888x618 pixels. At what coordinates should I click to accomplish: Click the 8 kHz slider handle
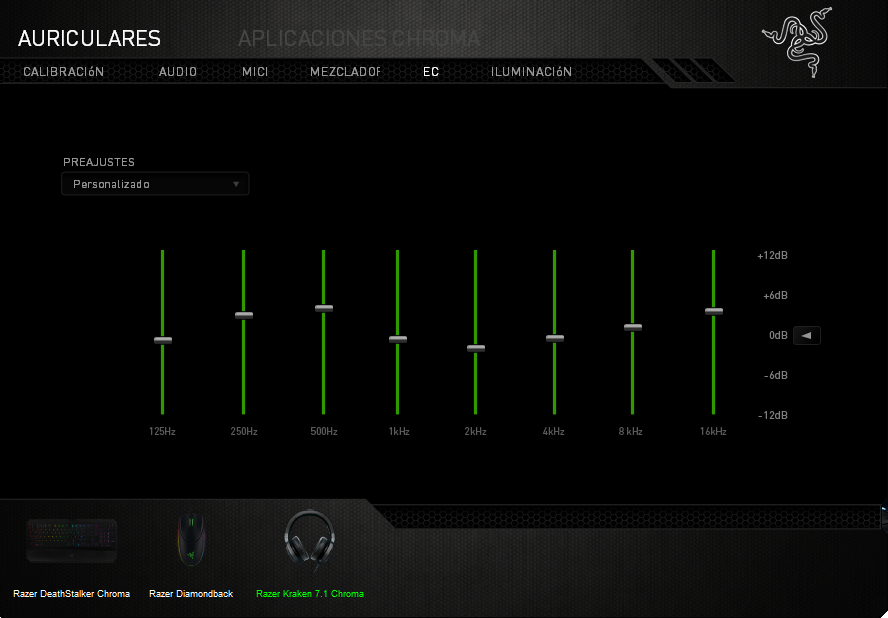633,327
